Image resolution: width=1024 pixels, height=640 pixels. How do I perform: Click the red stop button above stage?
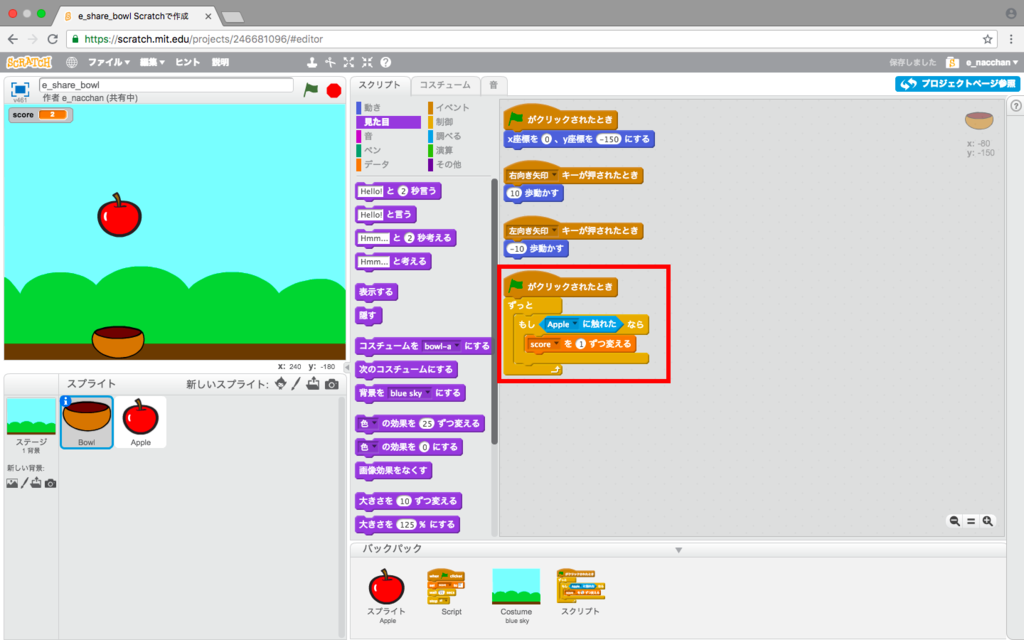coord(334,90)
